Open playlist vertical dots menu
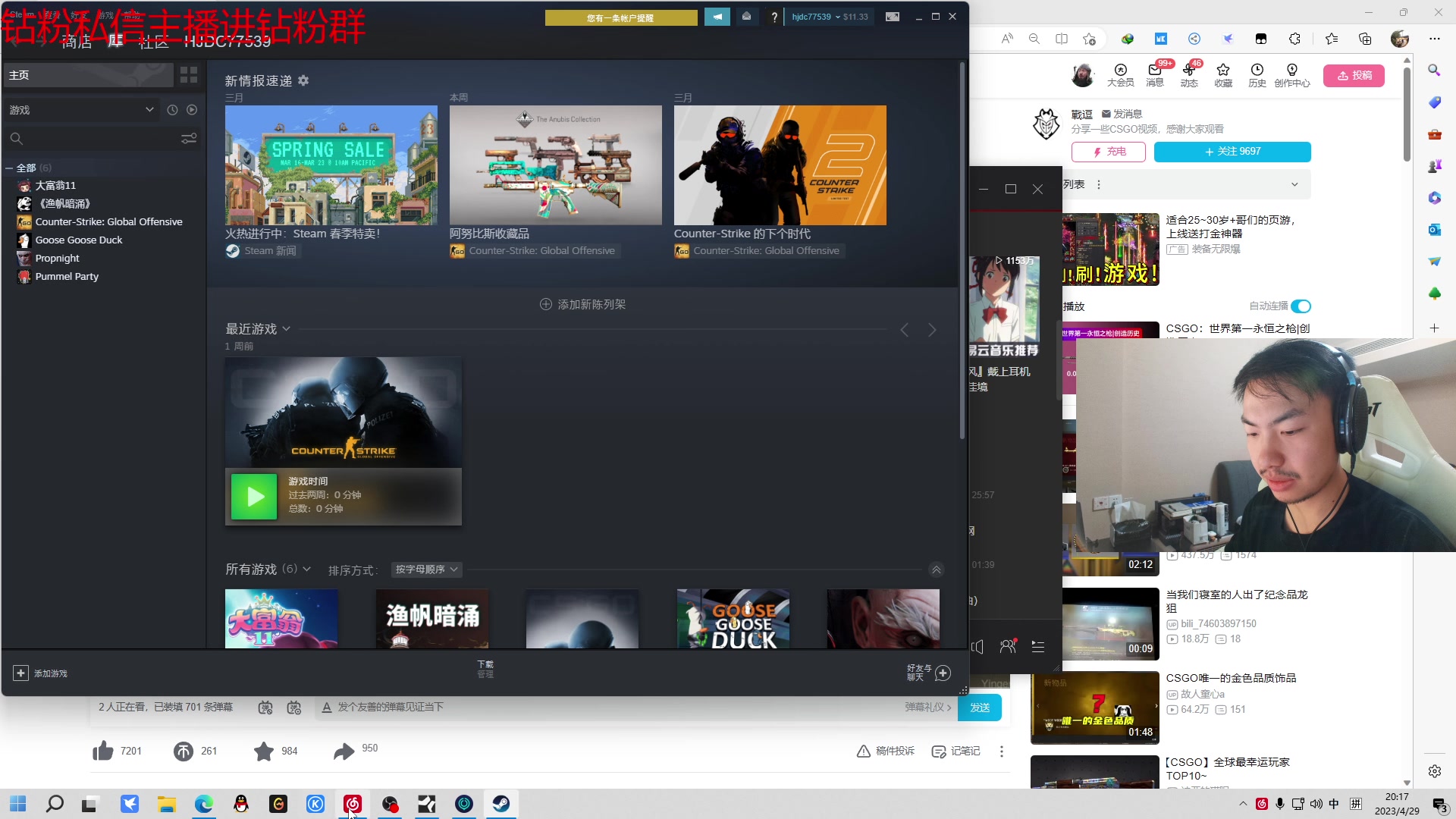 [x=1098, y=184]
